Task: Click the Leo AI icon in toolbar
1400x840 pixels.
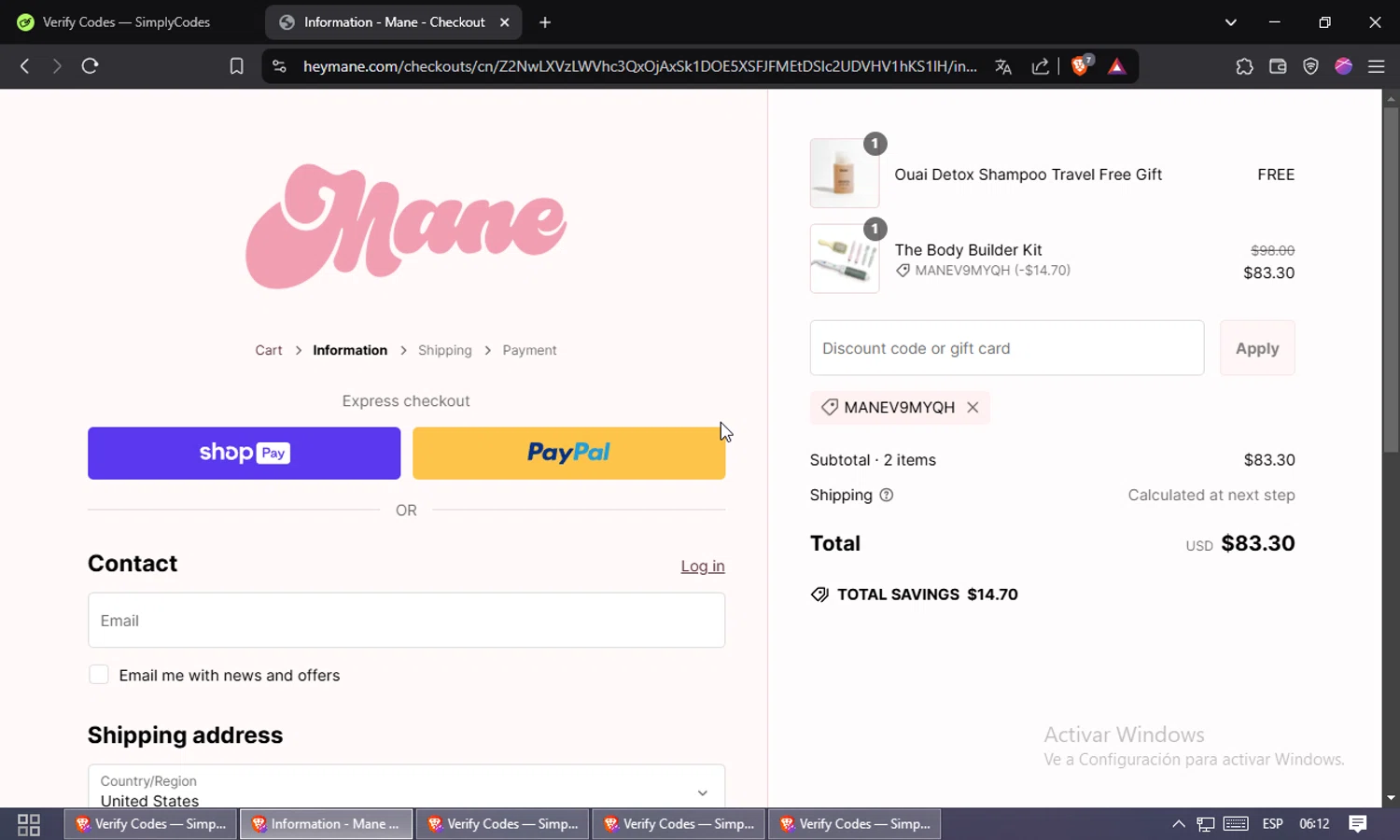Action: tap(1343, 66)
